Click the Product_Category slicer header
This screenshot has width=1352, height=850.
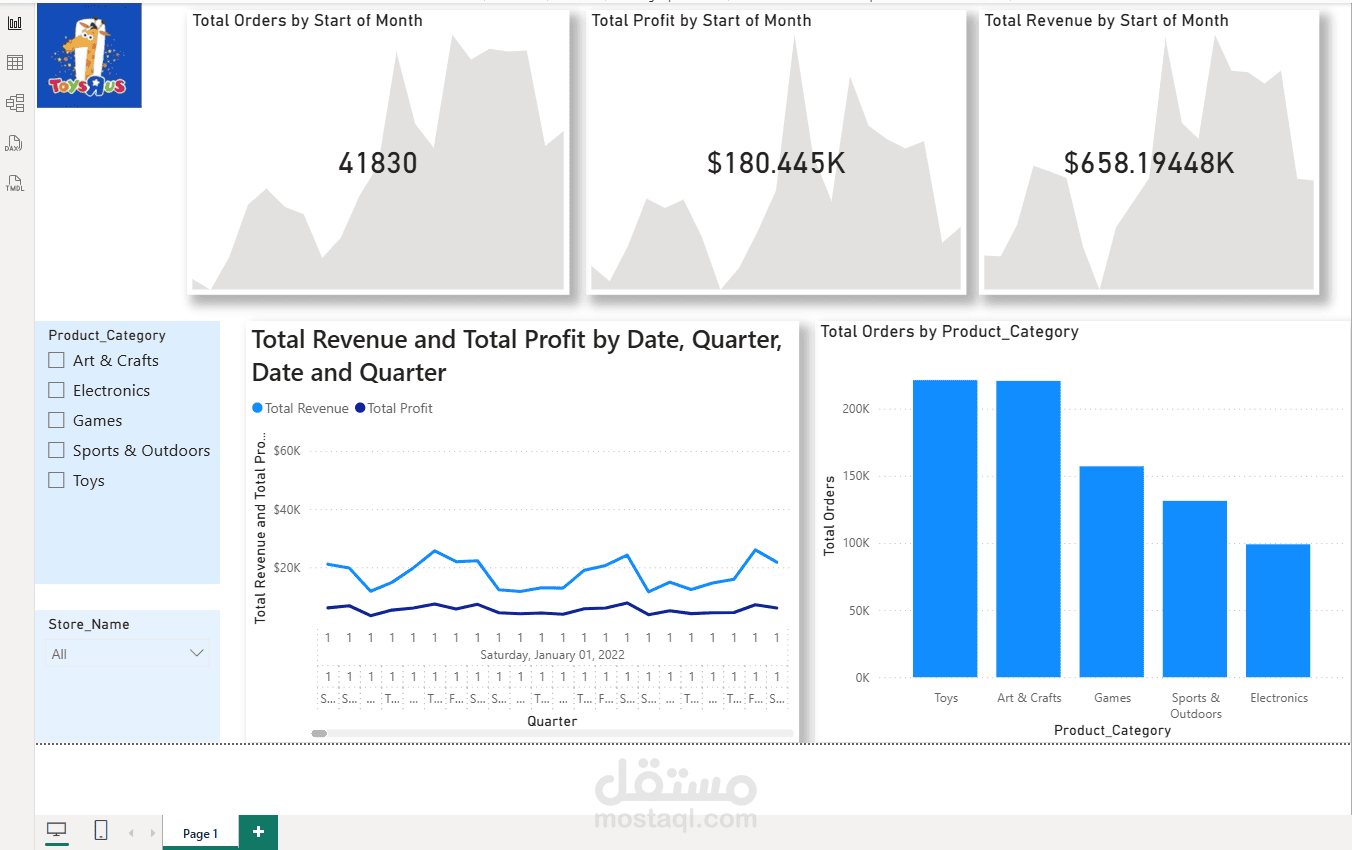(x=107, y=336)
